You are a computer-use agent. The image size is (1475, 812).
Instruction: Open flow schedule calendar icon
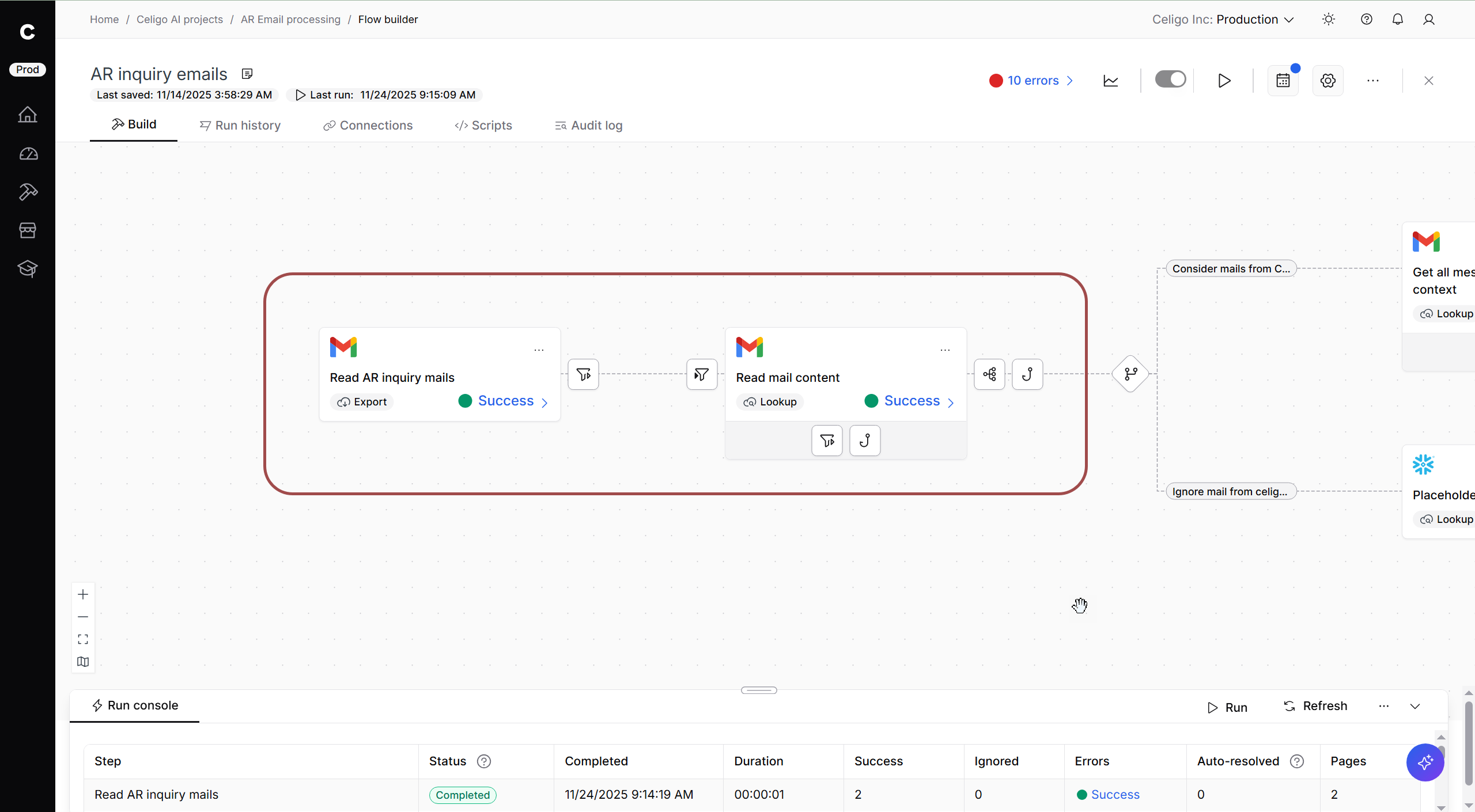(1283, 81)
